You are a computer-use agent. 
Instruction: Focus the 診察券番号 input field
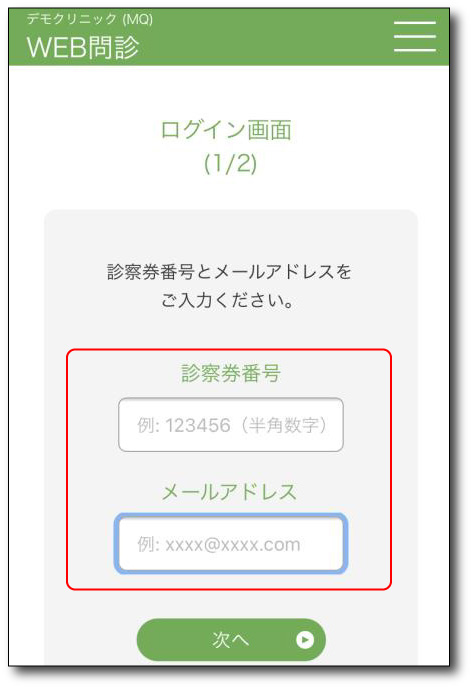pyautogui.click(x=231, y=425)
